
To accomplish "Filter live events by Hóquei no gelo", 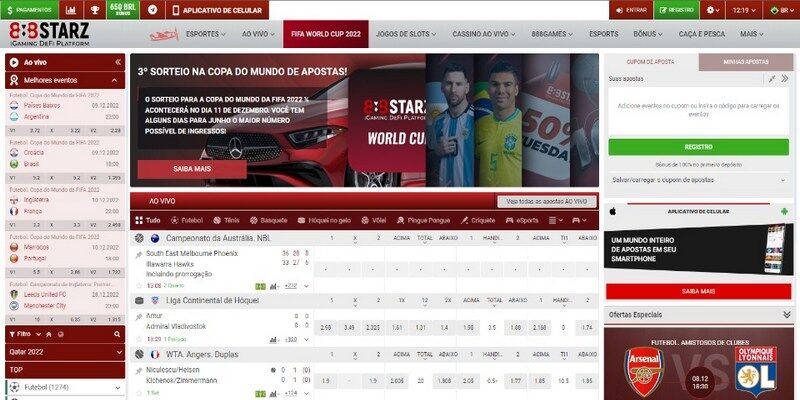I will [x=324, y=220].
